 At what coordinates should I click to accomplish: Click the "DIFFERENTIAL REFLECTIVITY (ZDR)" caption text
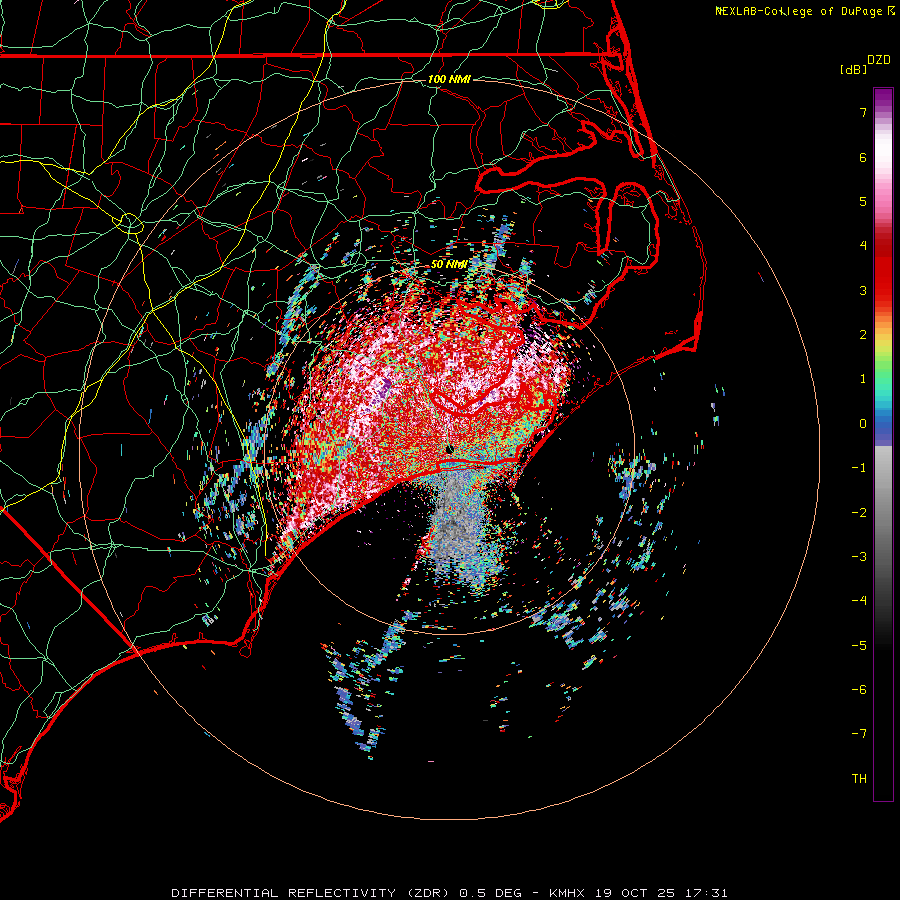[313, 893]
